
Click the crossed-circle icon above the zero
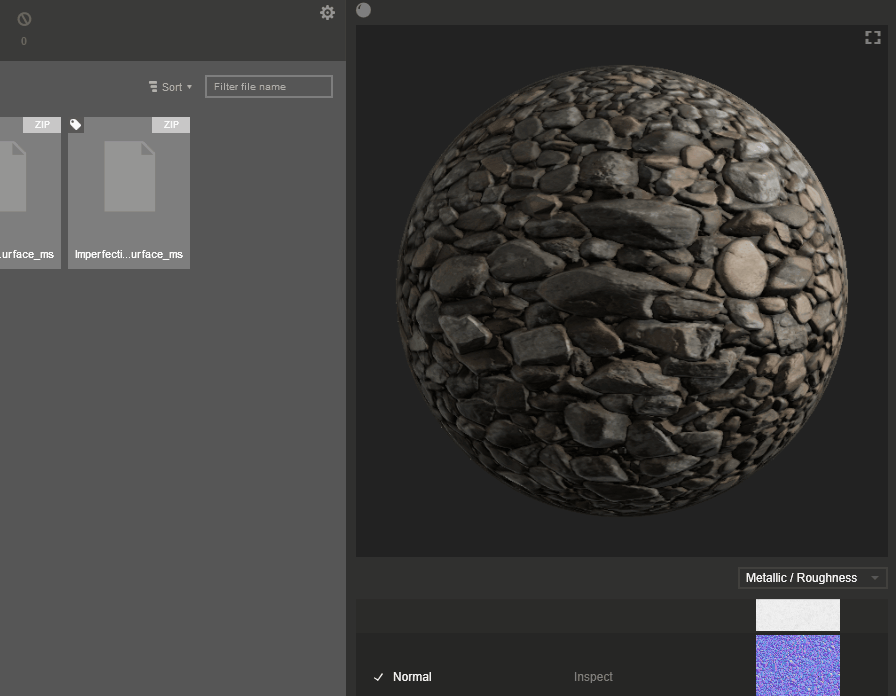(24, 19)
